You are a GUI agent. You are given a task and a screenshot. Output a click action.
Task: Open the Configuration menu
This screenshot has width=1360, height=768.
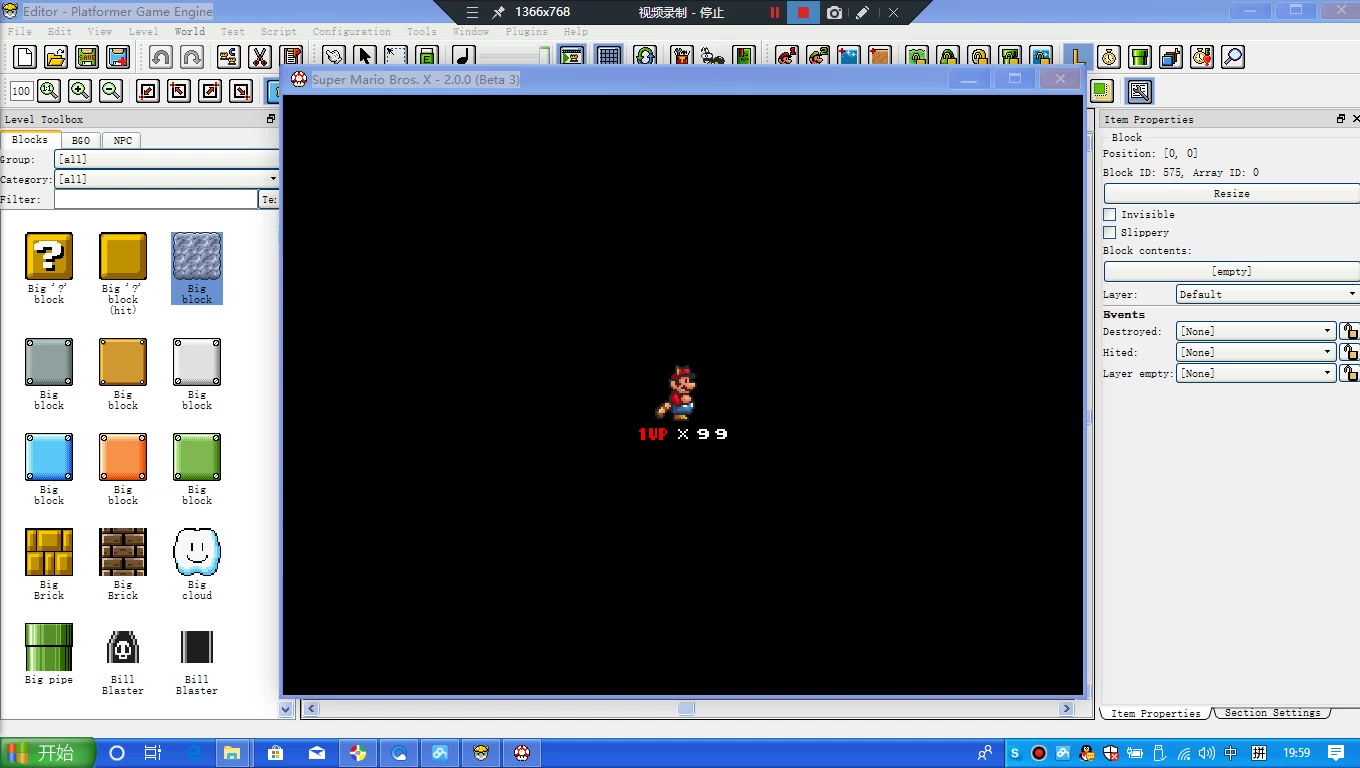point(352,31)
